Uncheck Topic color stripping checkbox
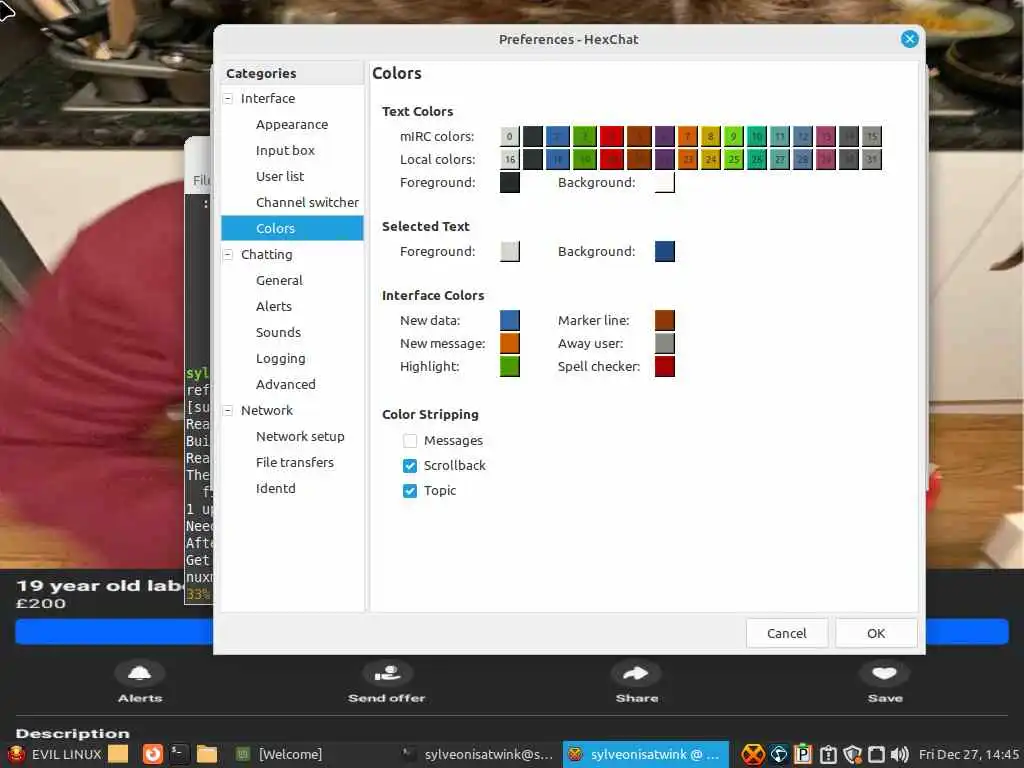 click(410, 490)
